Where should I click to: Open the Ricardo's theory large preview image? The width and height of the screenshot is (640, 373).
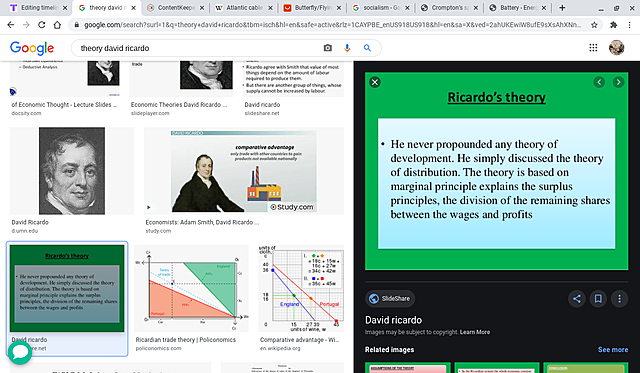(496, 171)
